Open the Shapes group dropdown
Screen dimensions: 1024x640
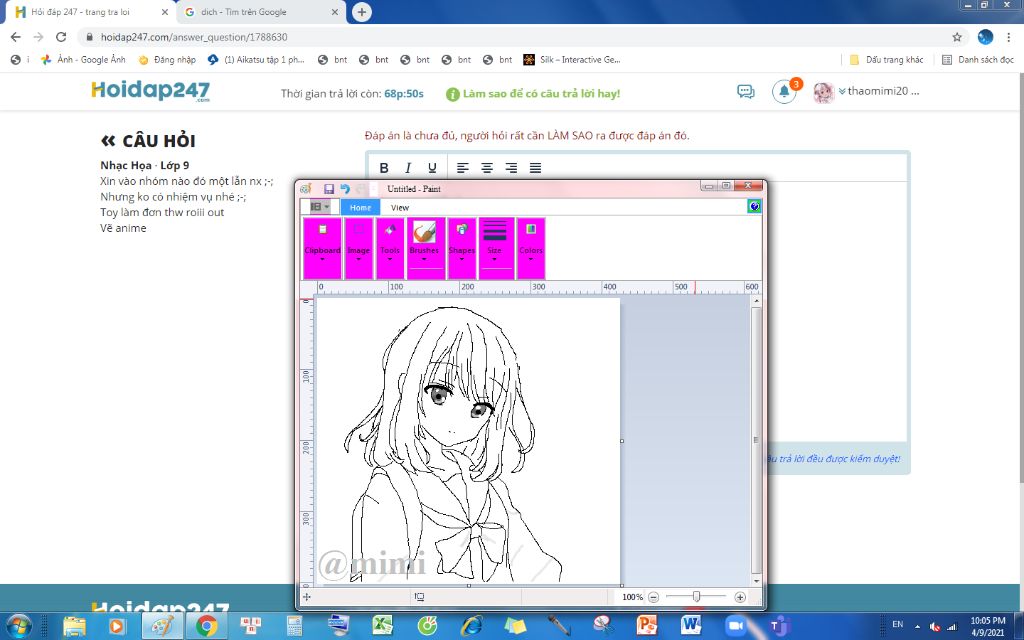click(x=462, y=249)
